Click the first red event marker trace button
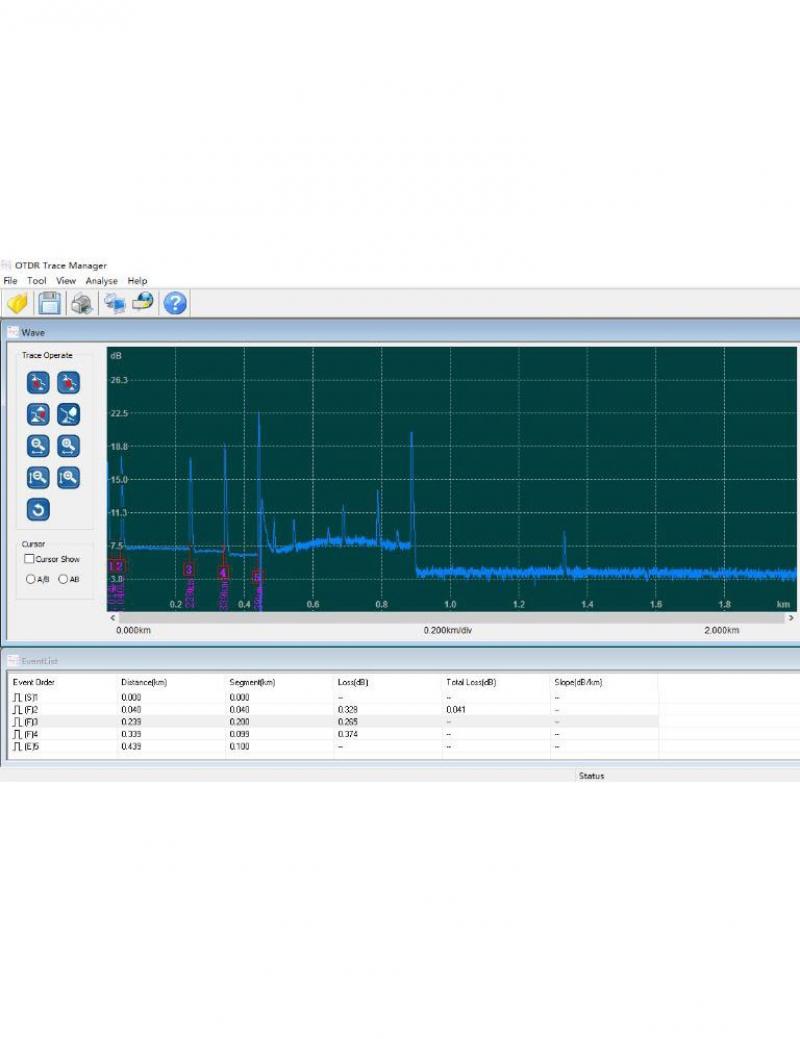The height and width of the screenshot is (1039, 800). tap(38, 382)
